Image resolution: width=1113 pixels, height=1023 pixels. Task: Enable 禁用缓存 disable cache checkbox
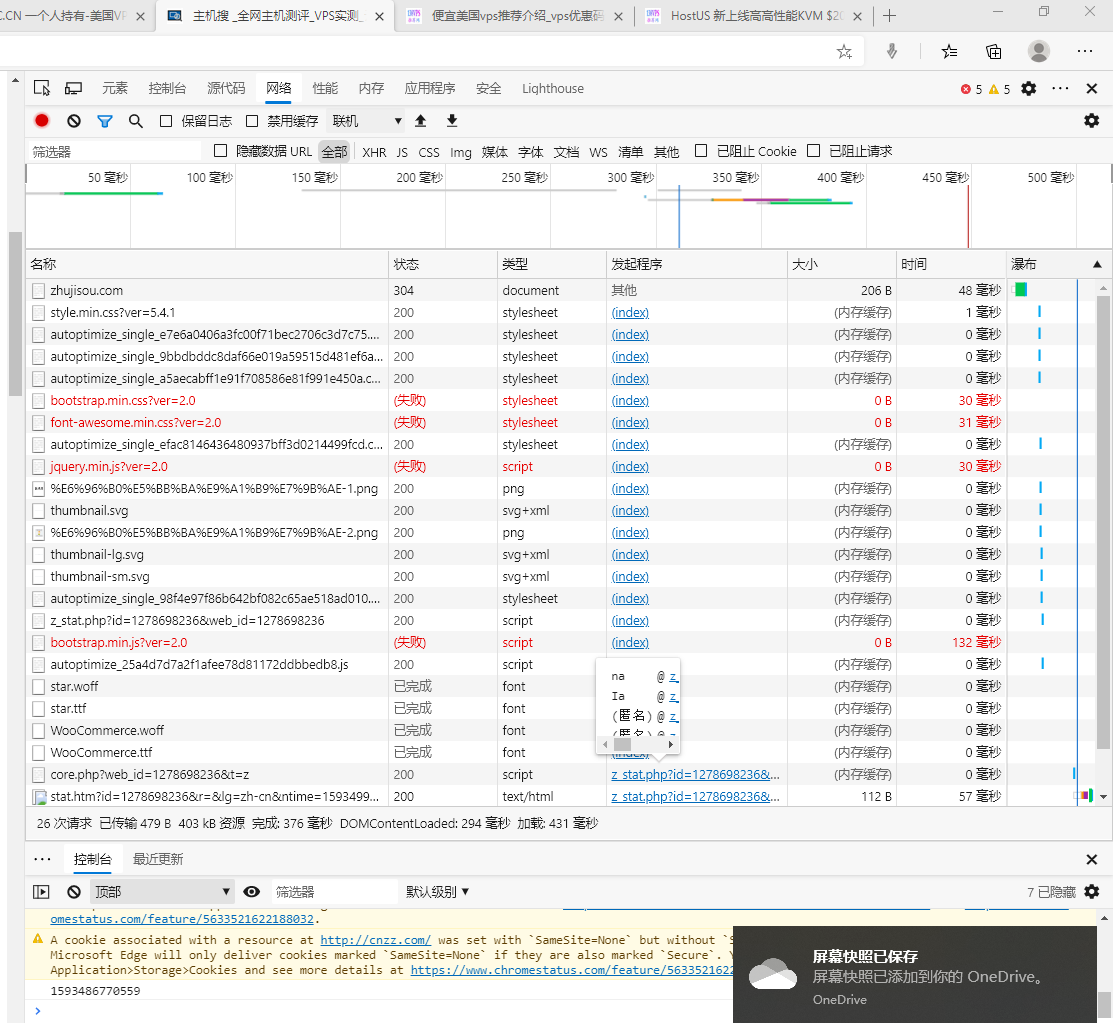coord(252,121)
